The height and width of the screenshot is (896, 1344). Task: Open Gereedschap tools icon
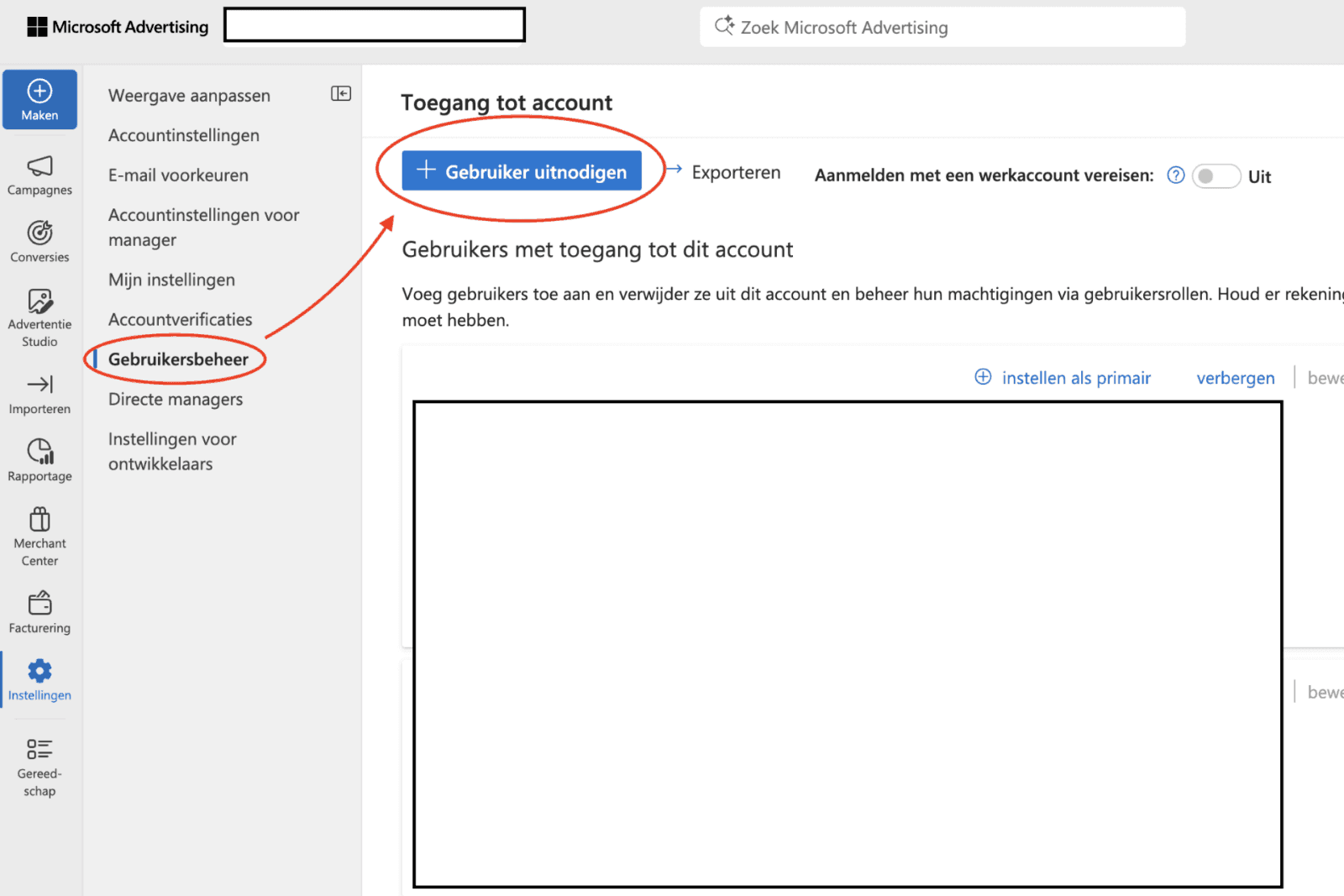point(39,749)
